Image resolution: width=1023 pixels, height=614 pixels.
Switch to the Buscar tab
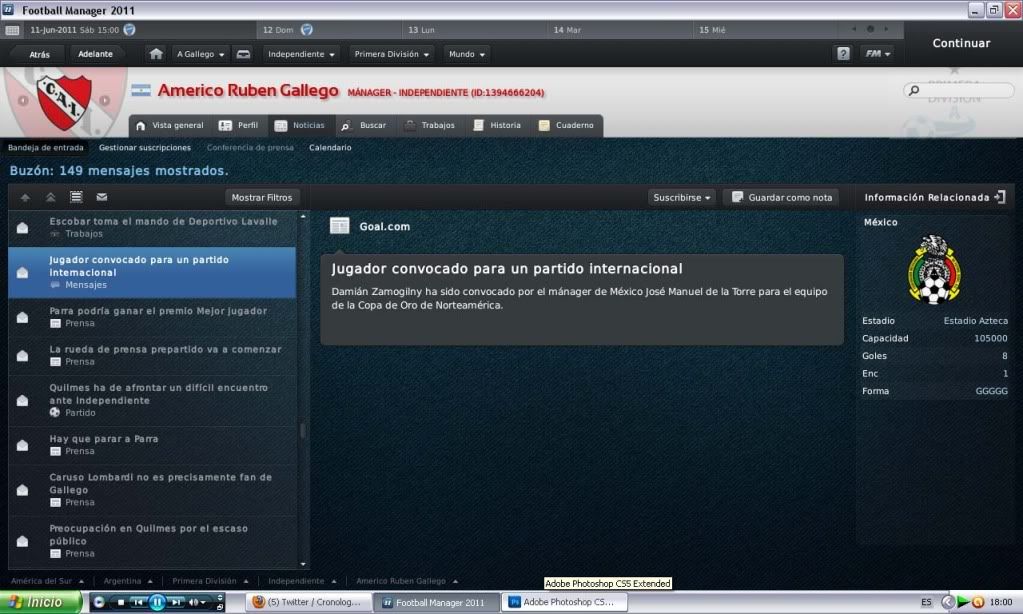(x=364, y=125)
